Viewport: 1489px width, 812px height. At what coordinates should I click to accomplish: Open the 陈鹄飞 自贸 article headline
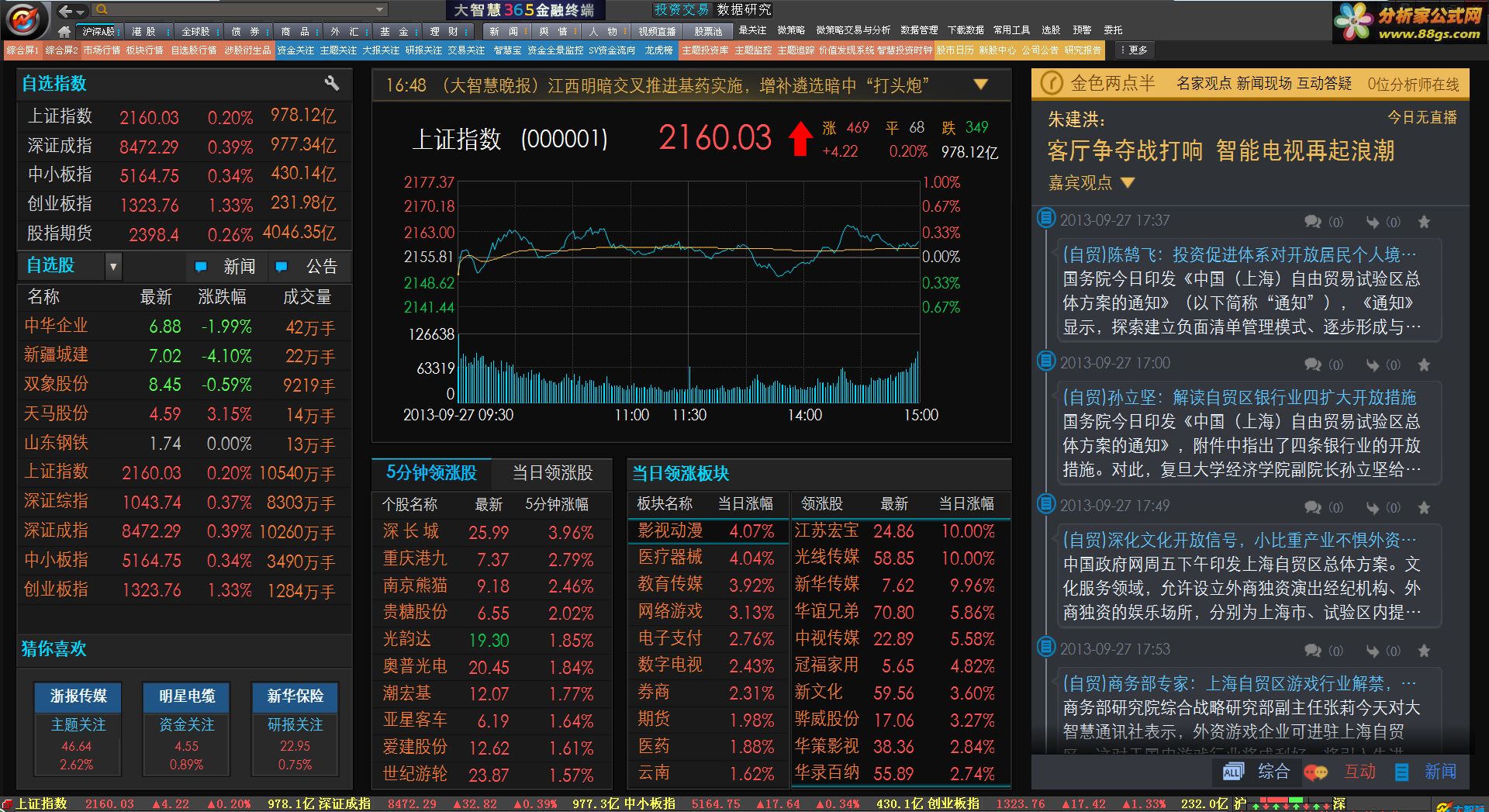pos(1239,254)
